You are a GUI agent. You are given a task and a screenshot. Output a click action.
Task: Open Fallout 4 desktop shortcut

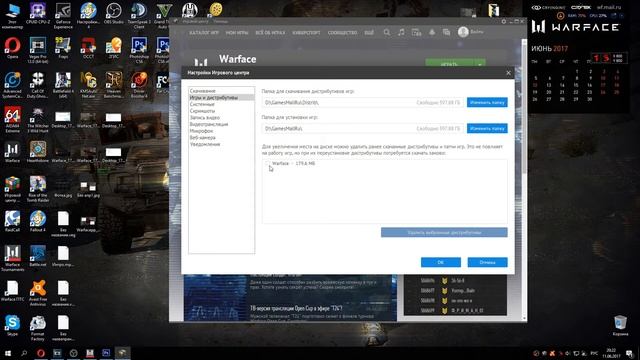[38, 222]
